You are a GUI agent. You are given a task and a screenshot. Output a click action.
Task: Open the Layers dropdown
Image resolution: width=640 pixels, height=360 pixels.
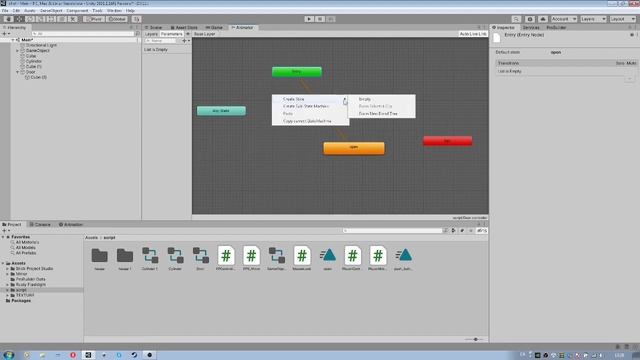(593, 19)
